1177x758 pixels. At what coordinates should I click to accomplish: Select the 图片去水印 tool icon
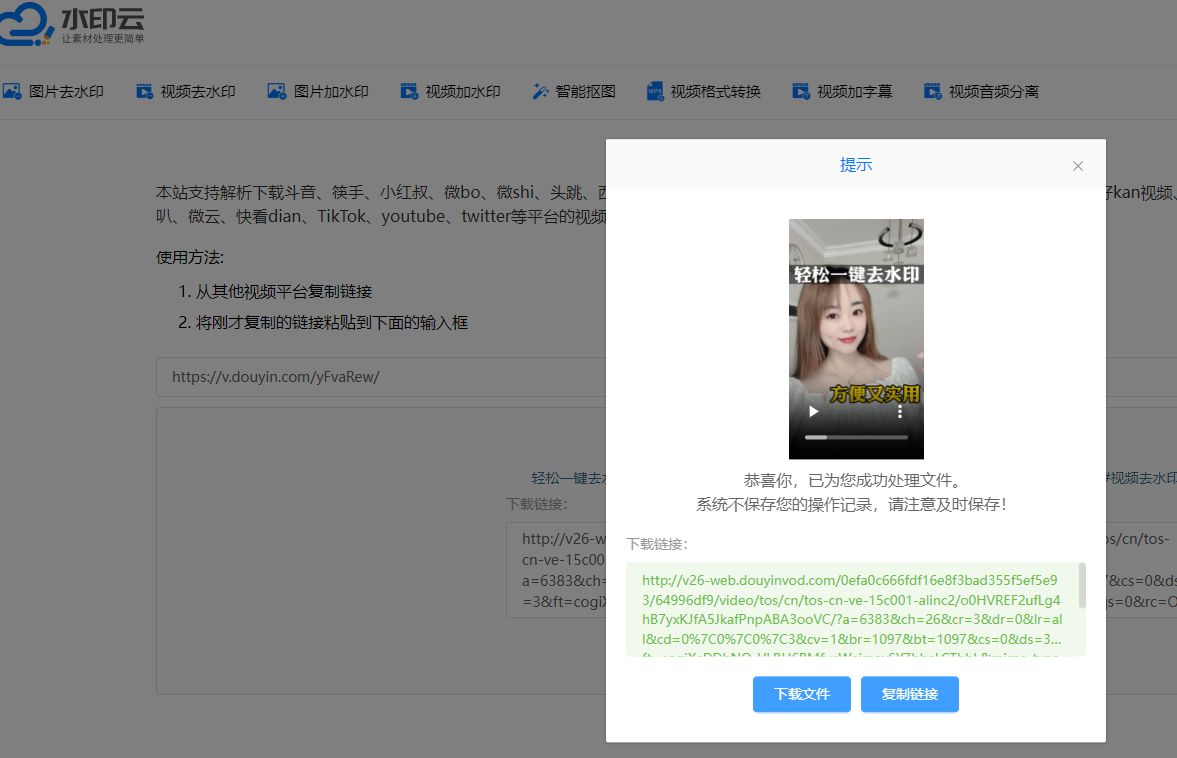11,91
